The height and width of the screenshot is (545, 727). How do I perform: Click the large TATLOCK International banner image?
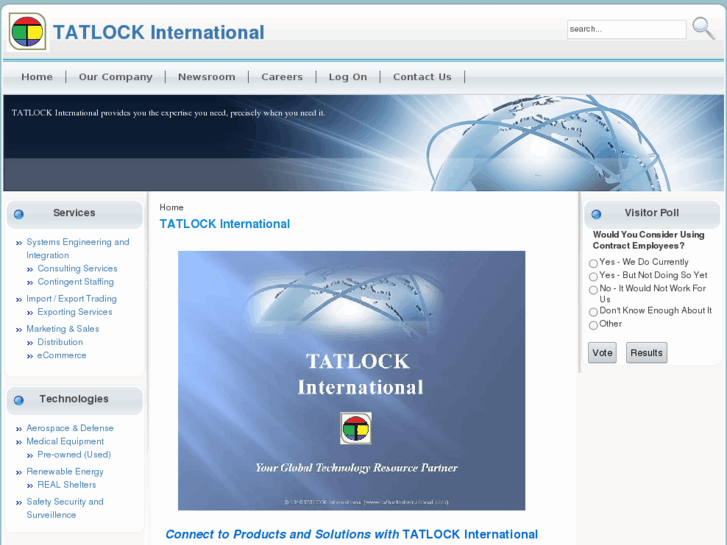tap(351, 380)
